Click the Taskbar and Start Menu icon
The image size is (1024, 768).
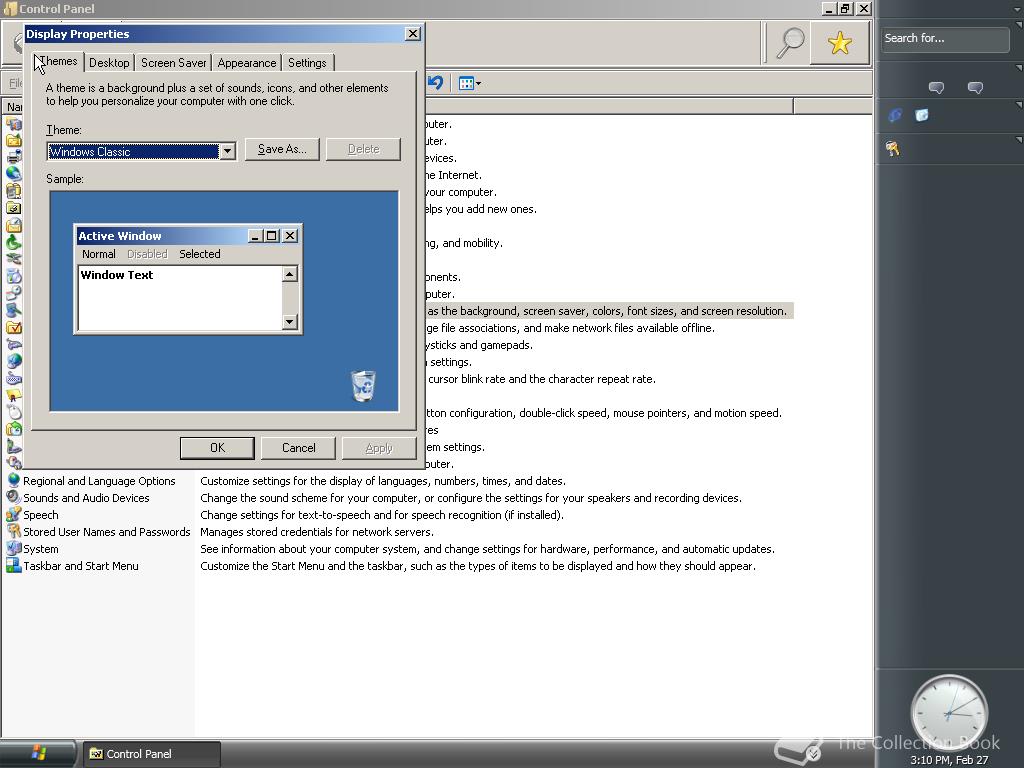pos(13,565)
